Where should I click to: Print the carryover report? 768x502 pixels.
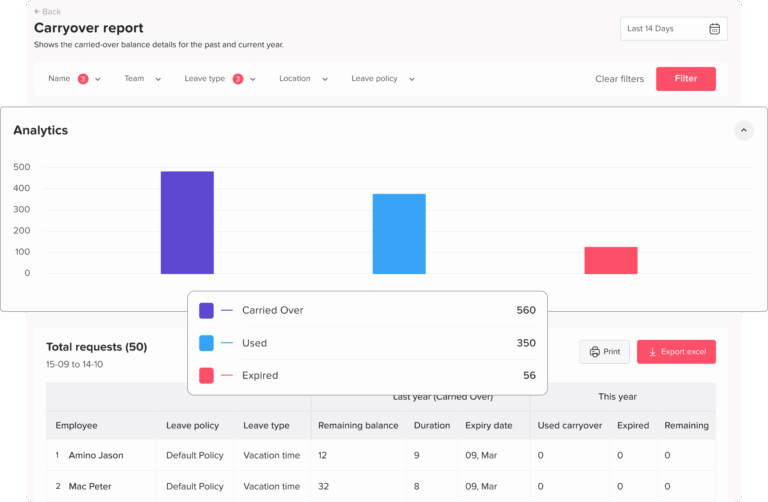pyautogui.click(x=604, y=352)
